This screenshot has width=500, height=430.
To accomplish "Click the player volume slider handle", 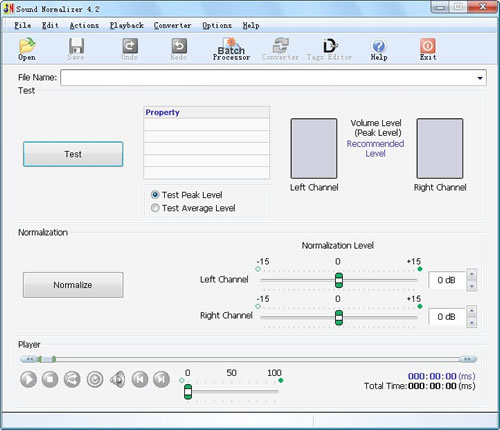I will (188, 392).
